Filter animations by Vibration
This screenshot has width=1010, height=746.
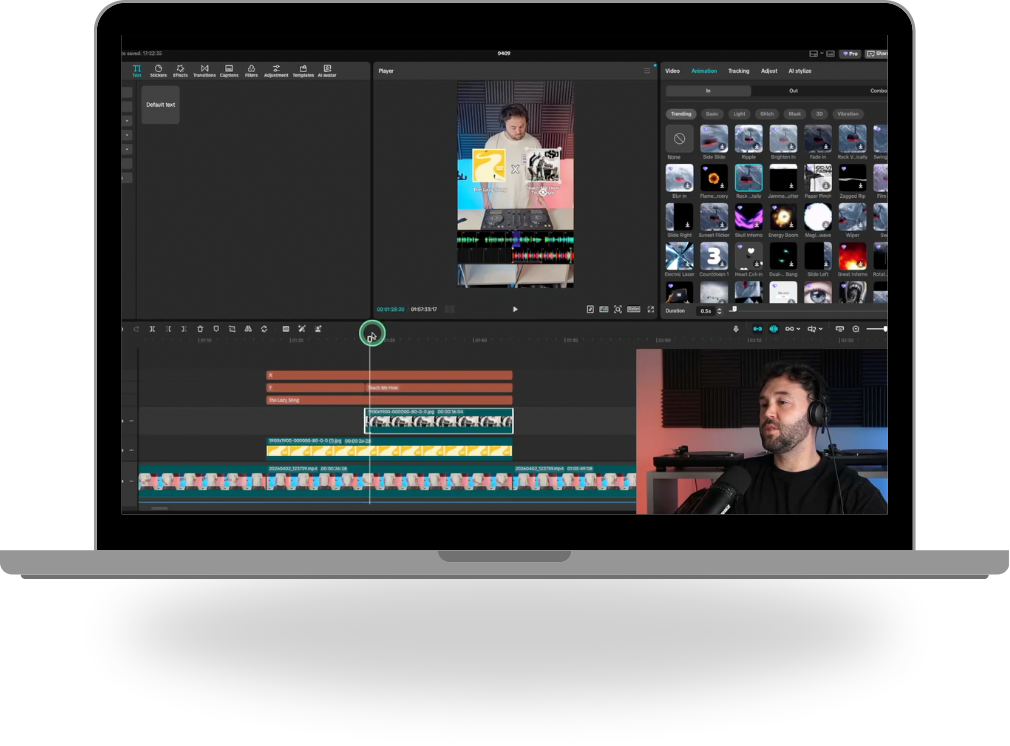[848, 114]
